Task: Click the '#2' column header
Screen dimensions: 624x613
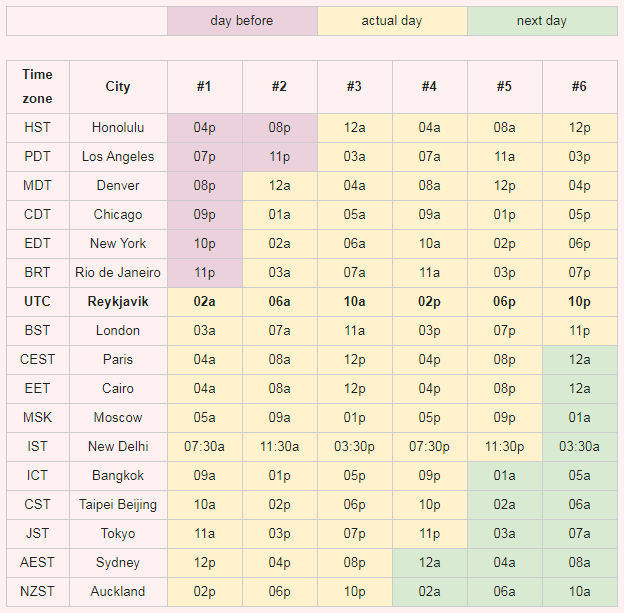Action: 280,87
